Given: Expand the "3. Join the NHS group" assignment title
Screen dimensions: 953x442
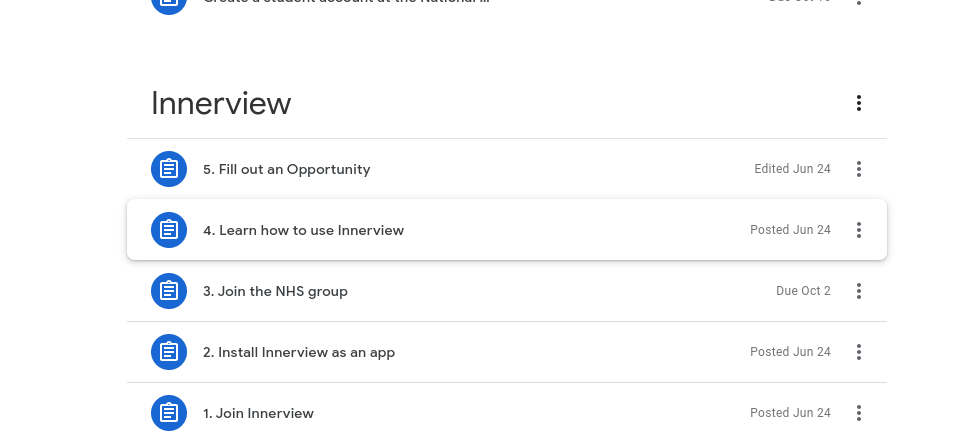Looking at the screenshot, I should (275, 292).
